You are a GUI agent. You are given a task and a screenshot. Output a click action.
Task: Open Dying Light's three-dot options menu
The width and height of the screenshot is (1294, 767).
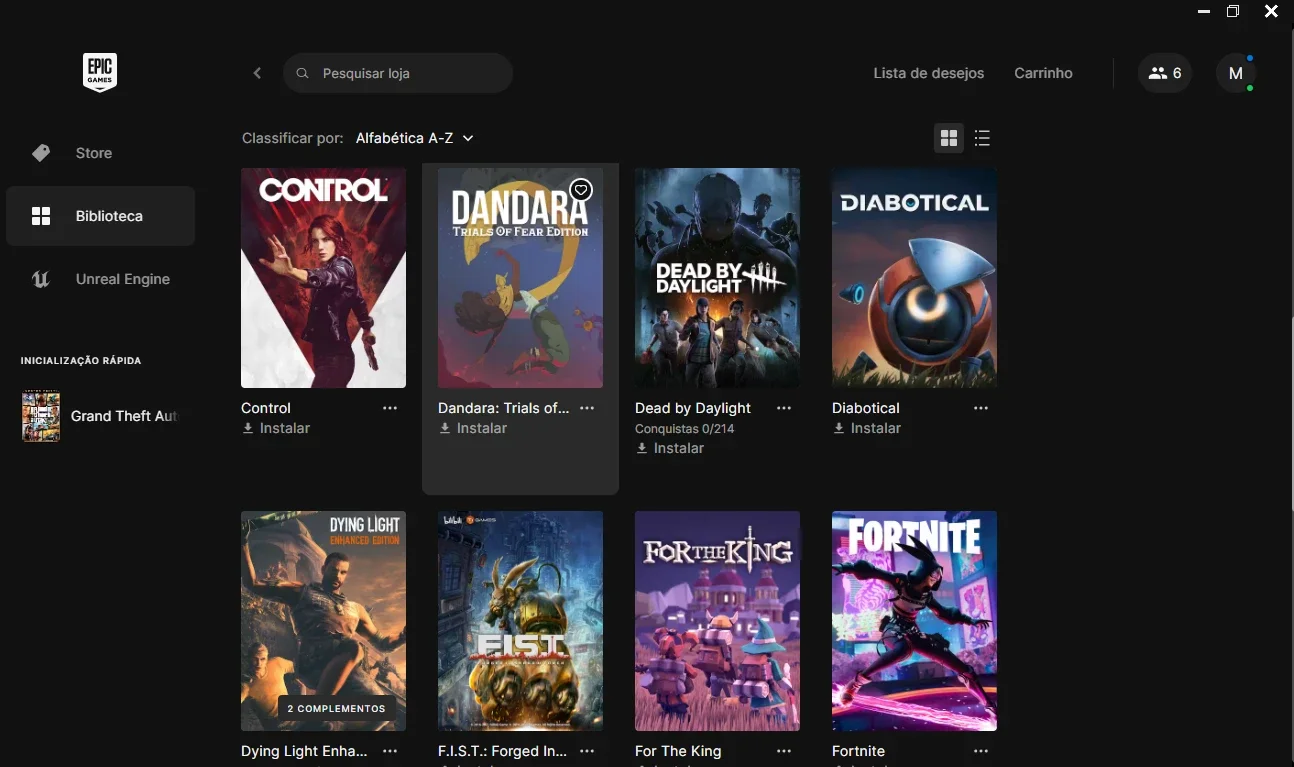(390, 751)
